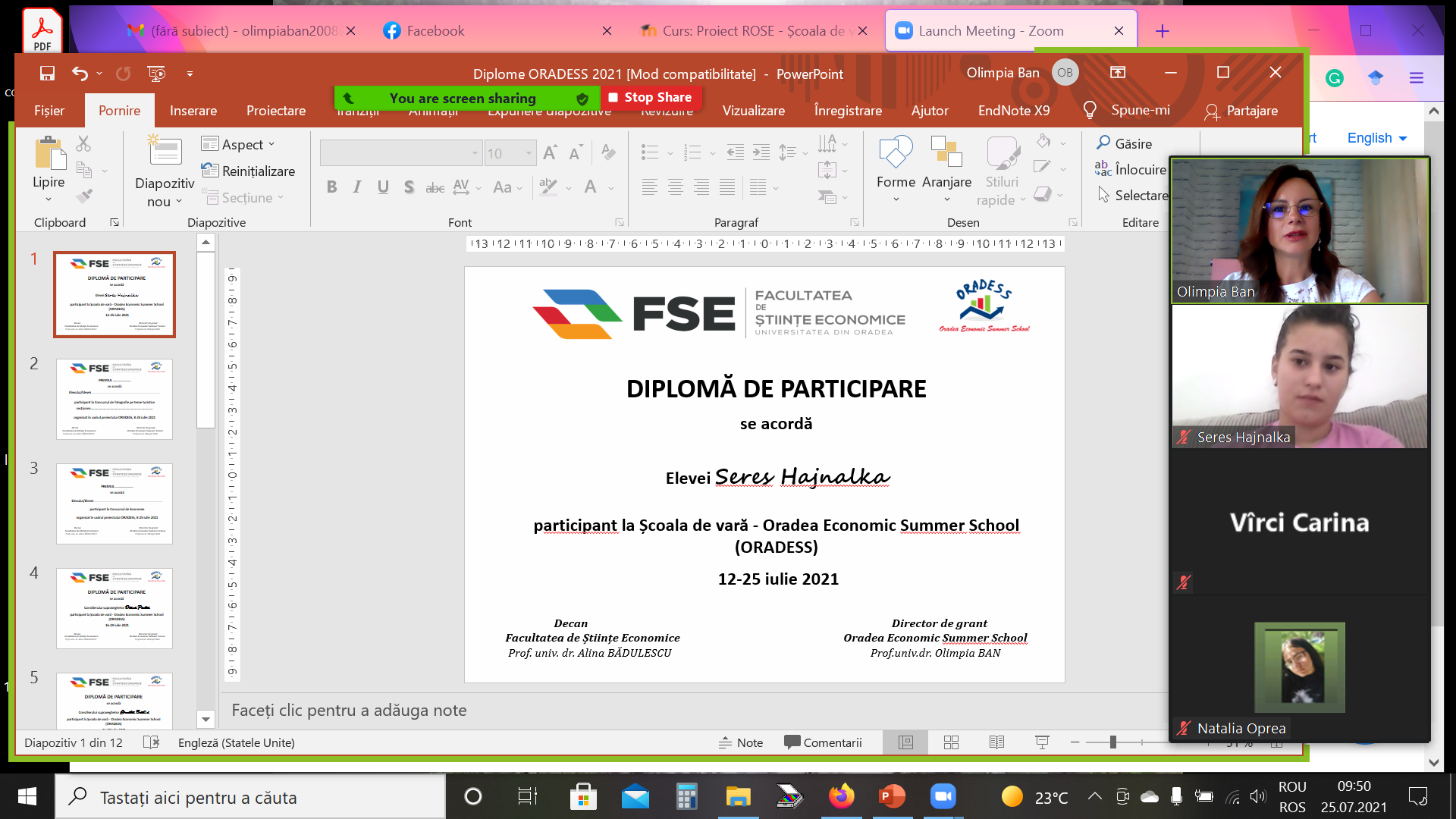Toggle justify text alignment
The width and height of the screenshot is (1456, 819).
coord(726,187)
